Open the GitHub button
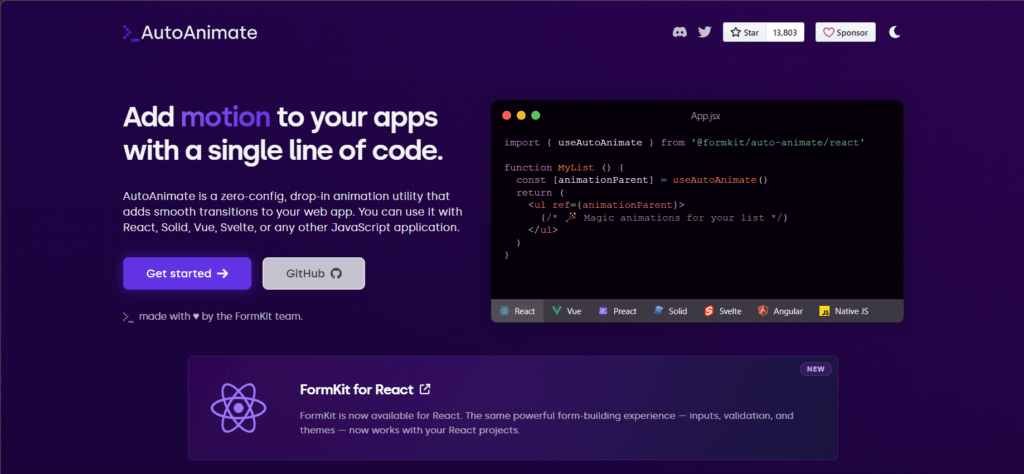1024x474 pixels. [x=313, y=274]
